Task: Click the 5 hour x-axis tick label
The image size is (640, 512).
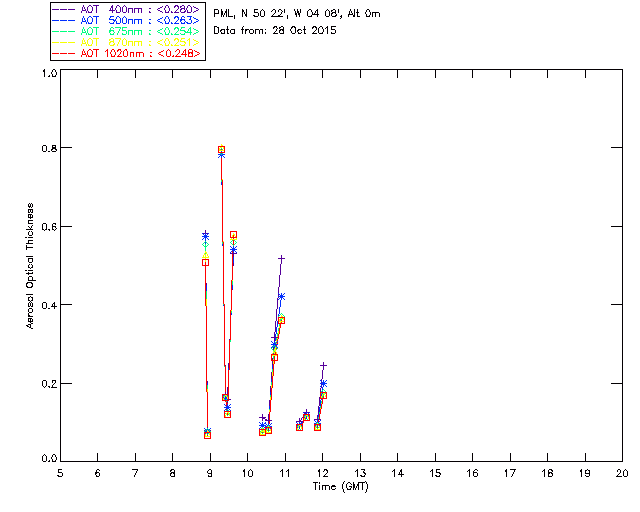Action: coord(60,473)
